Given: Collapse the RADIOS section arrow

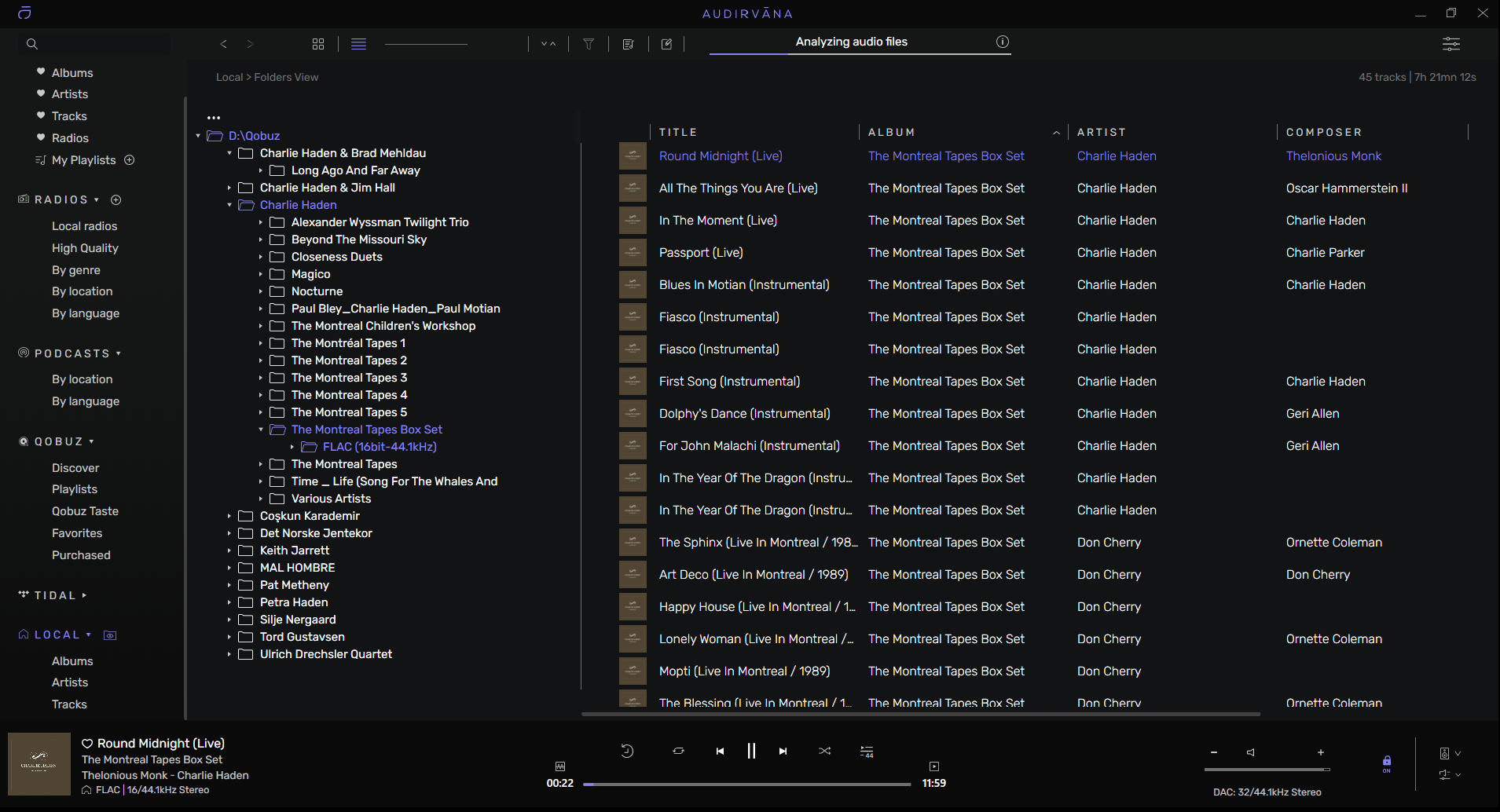Looking at the screenshot, I should [97, 199].
